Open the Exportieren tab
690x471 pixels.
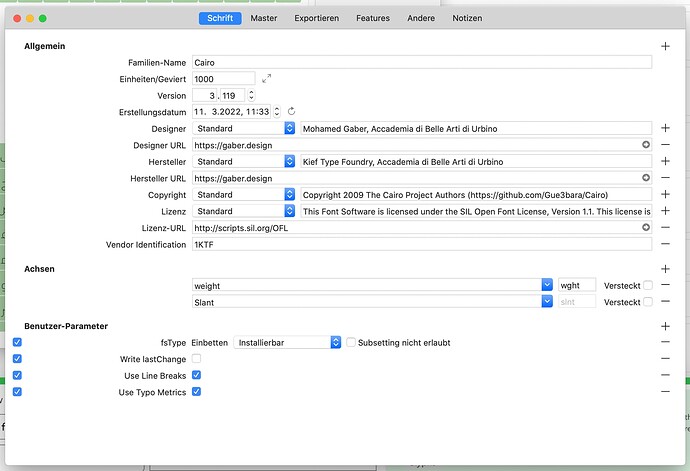pos(316,18)
